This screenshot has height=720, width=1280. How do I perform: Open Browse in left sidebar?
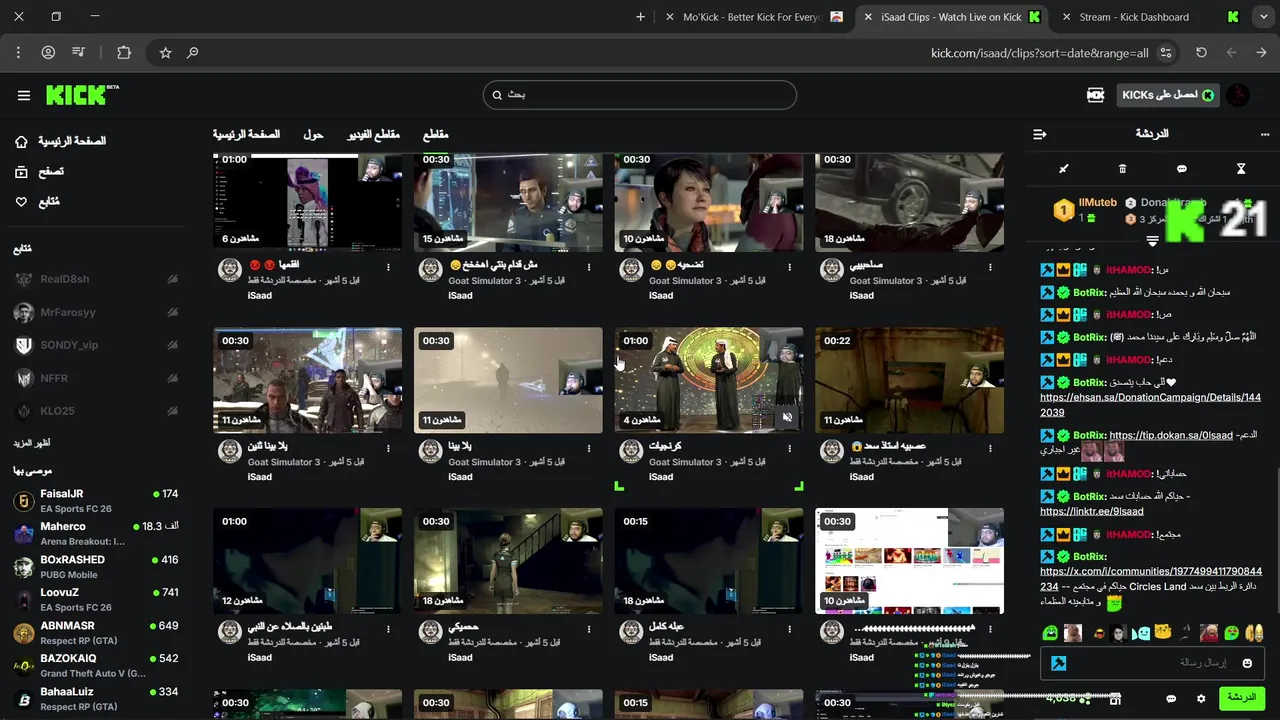coord(38,172)
